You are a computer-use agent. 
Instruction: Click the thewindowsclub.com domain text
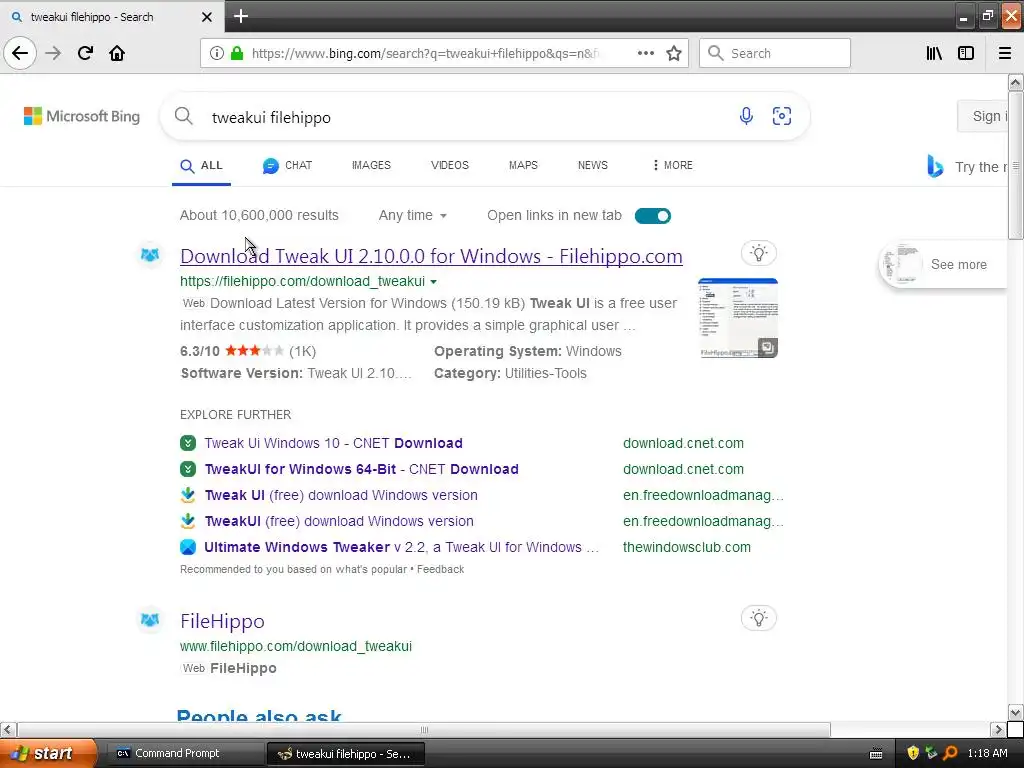point(686,547)
